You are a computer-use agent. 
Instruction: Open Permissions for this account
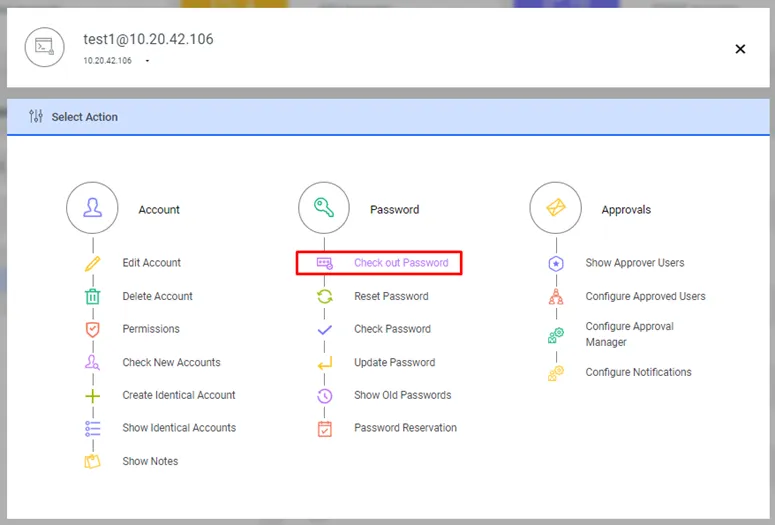pyautogui.click(x=151, y=329)
